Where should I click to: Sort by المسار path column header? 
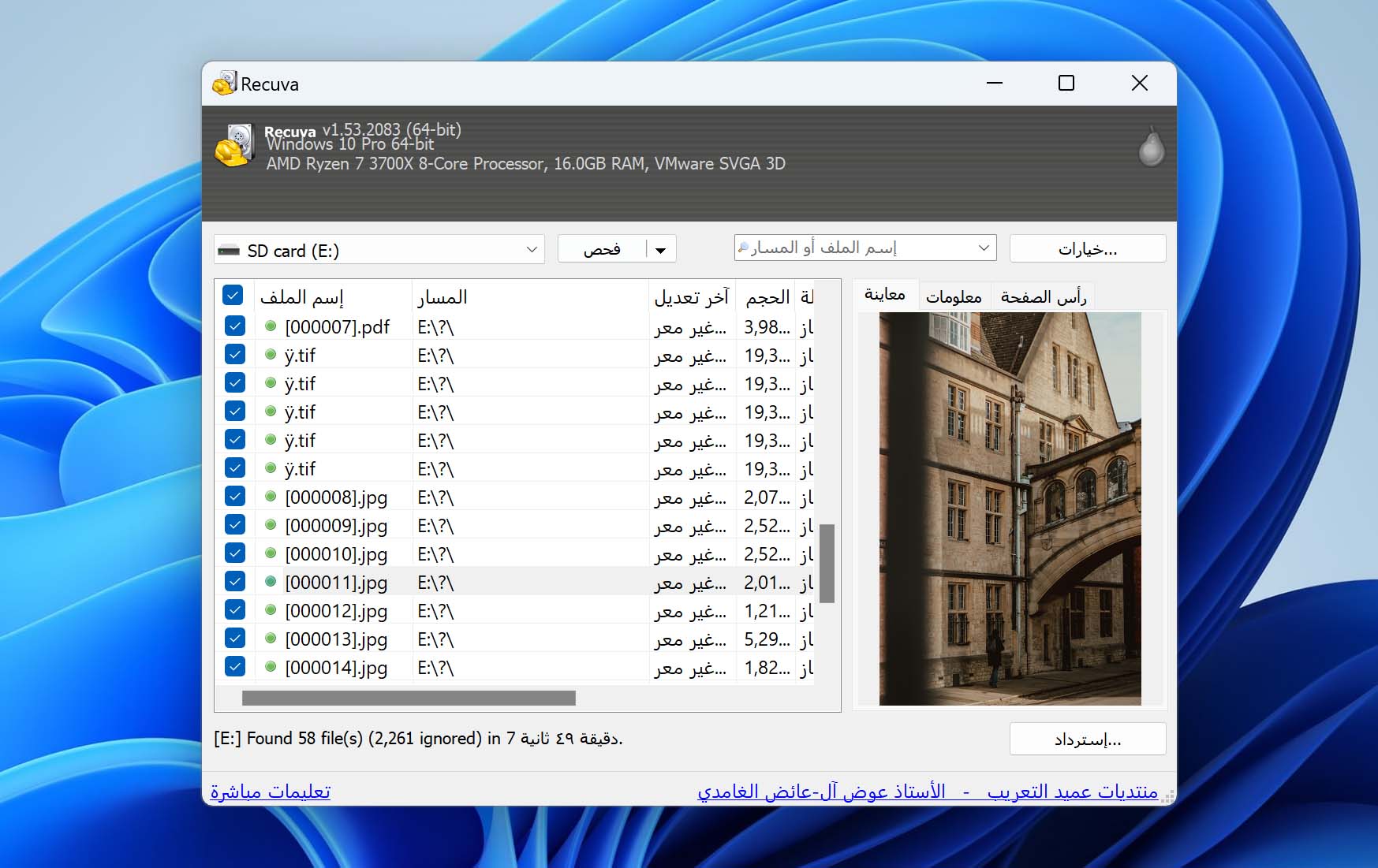tap(530, 296)
